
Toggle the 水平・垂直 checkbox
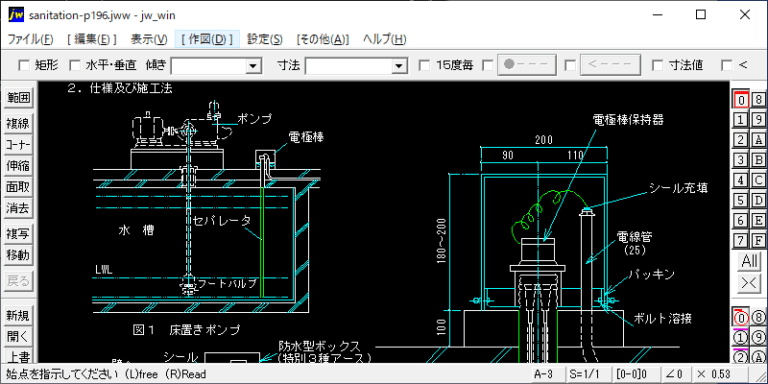point(74,65)
